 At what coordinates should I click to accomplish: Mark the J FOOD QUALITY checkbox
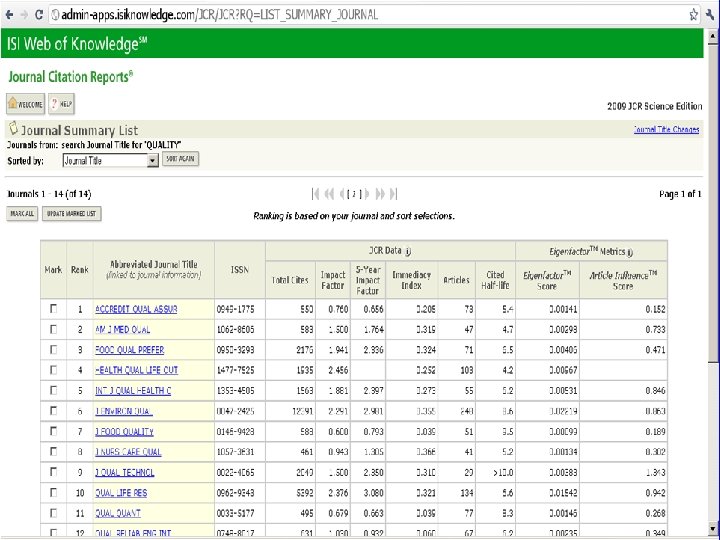pyautogui.click(x=53, y=431)
